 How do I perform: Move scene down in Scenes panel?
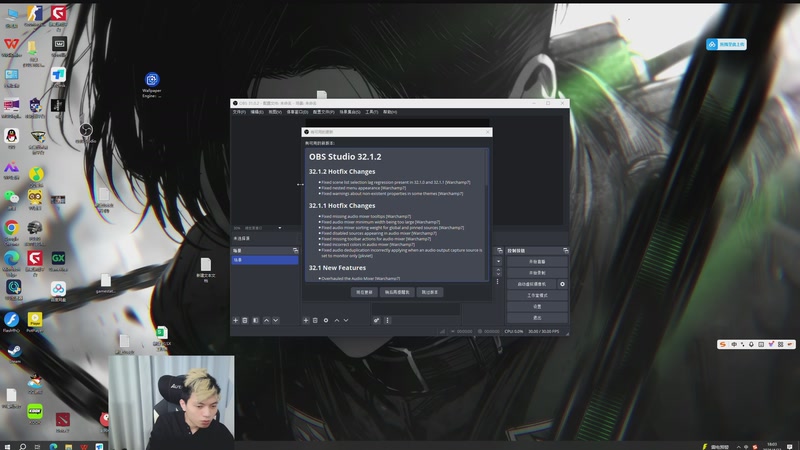[x=276, y=320]
